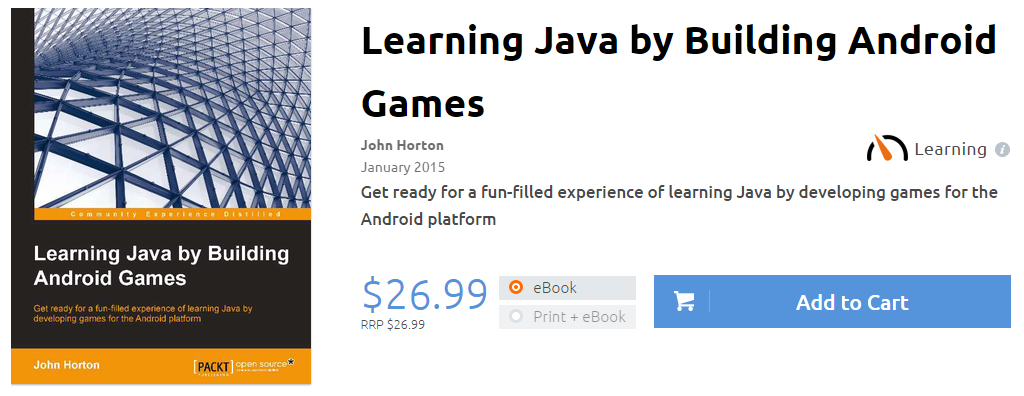Click the lattice structure image on the cover
Viewport: 1024px width, 396px height.
coord(172,108)
